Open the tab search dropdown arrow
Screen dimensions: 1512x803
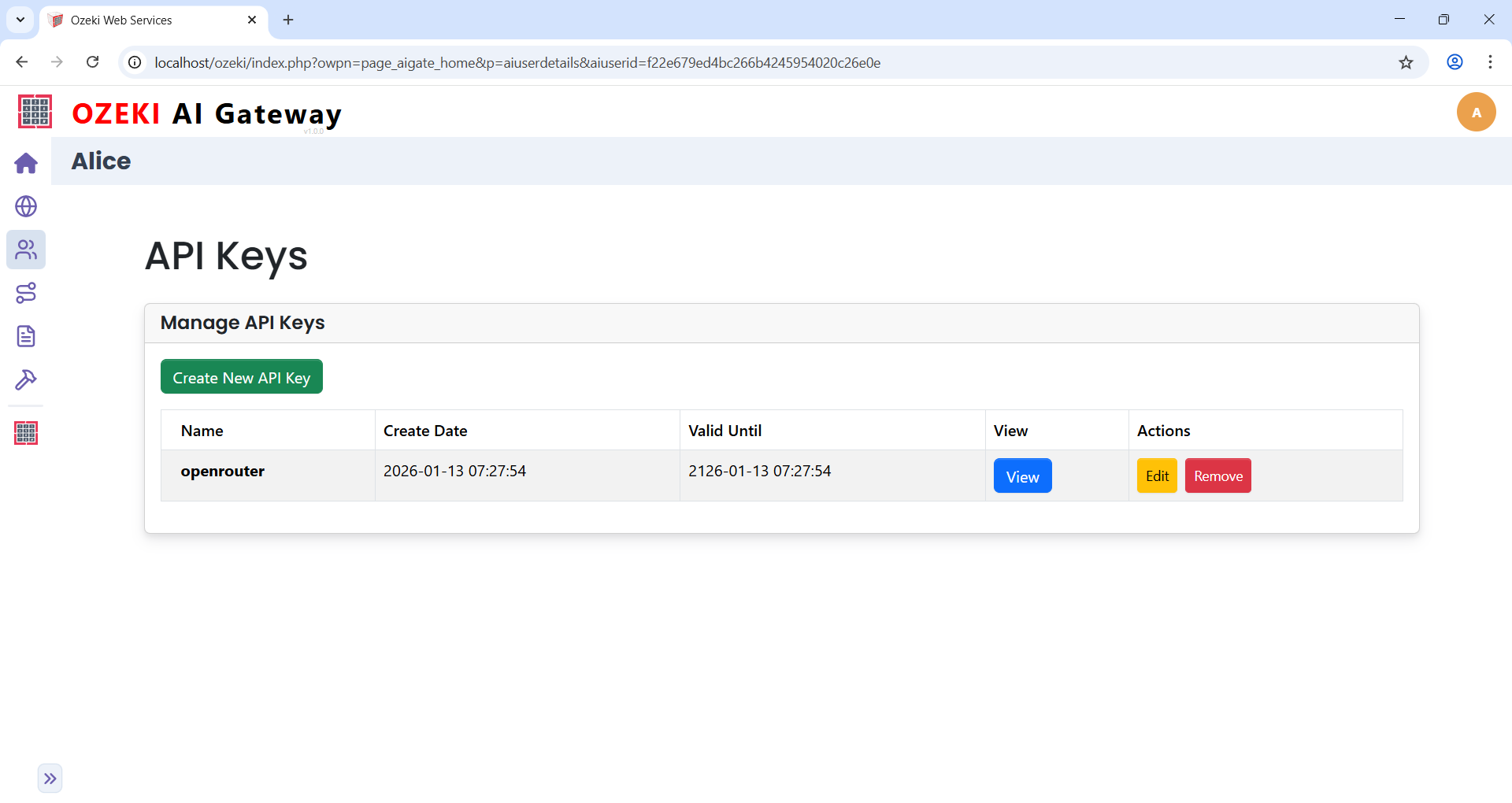click(x=20, y=20)
